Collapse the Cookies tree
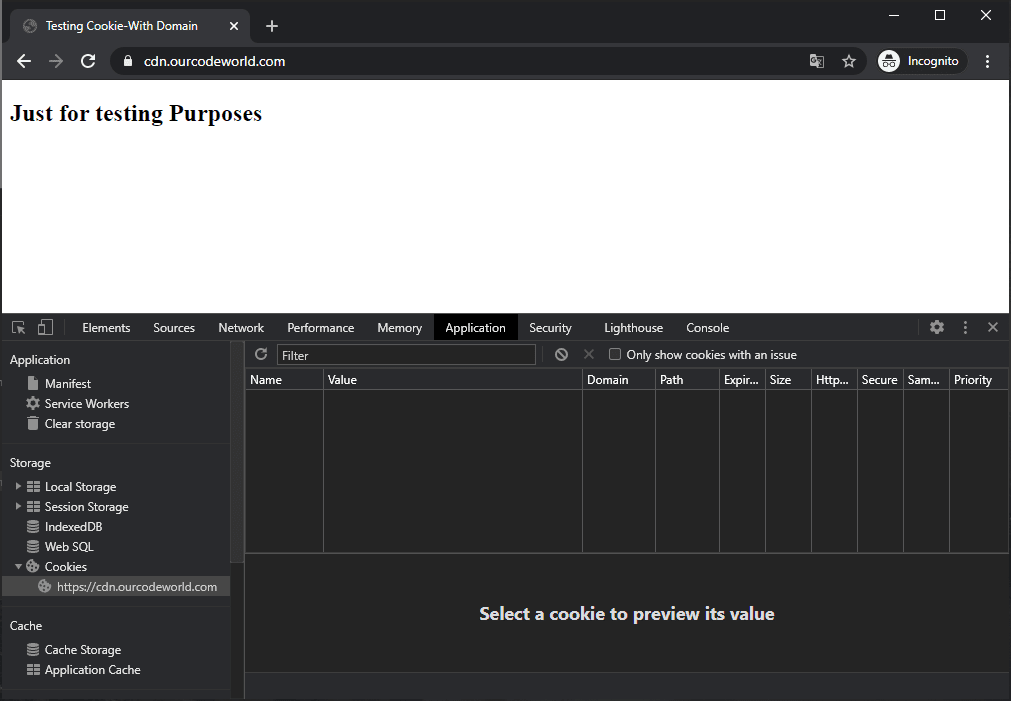The image size is (1011, 701). click(18, 566)
